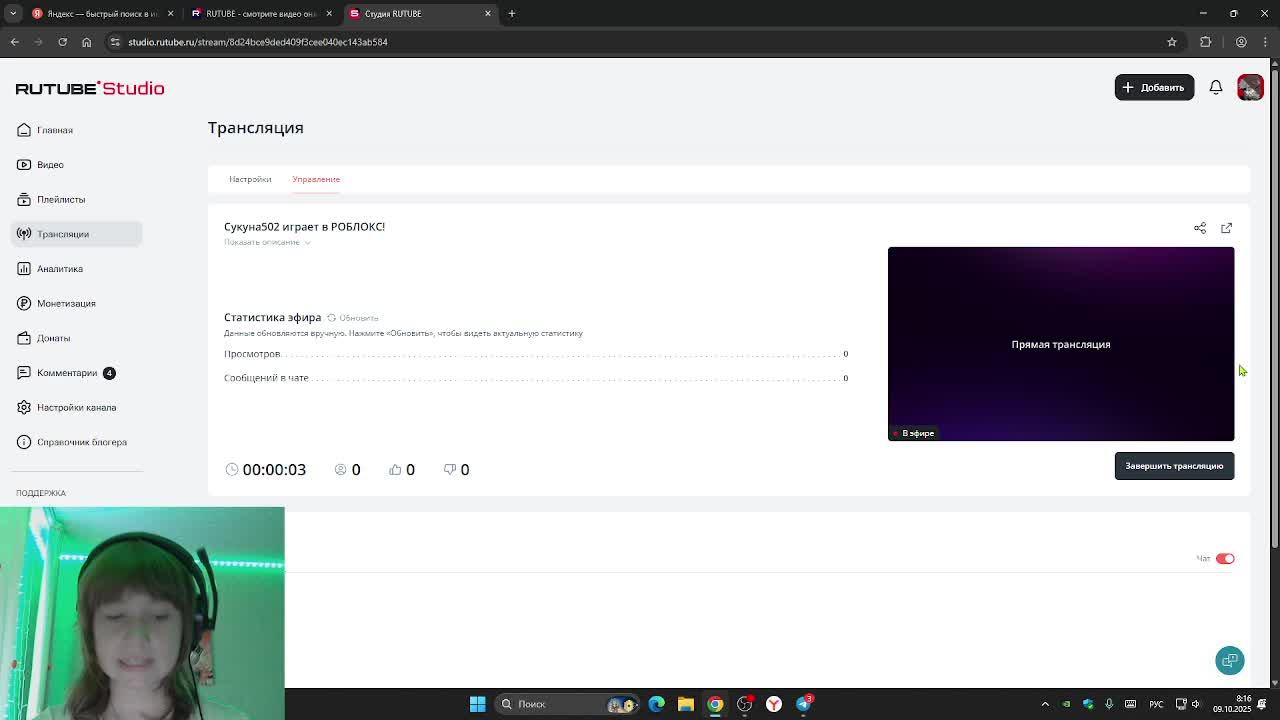Viewport: 1280px width, 720px height.
Task: Expand the stream description
Action: point(267,242)
